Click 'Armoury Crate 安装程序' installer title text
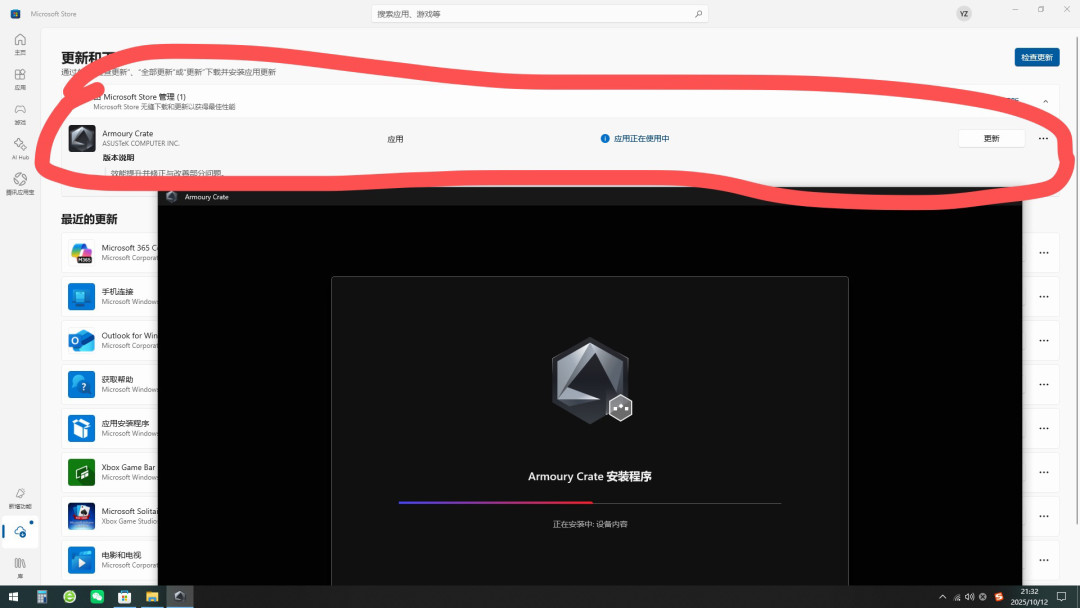Viewport: 1080px width, 608px height. pos(590,476)
